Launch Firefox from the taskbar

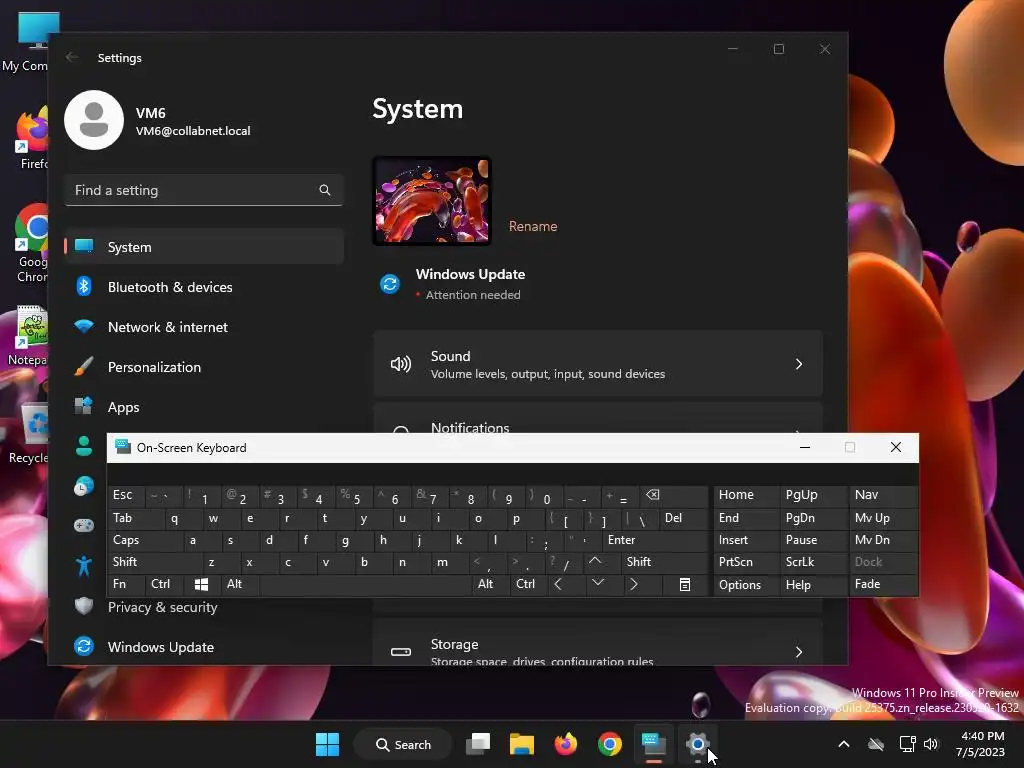[566, 744]
